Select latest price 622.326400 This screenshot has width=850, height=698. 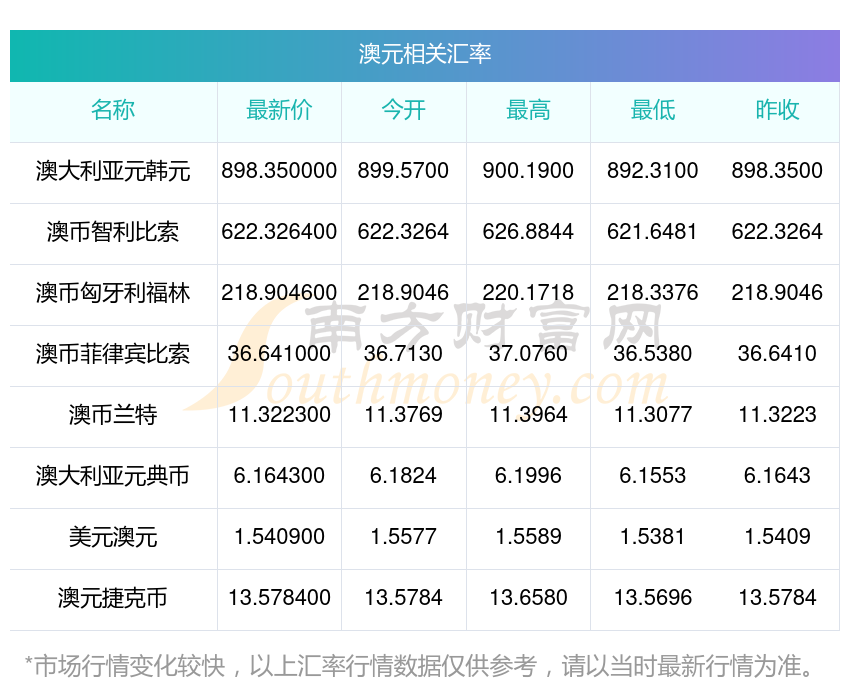coord(279,232)
